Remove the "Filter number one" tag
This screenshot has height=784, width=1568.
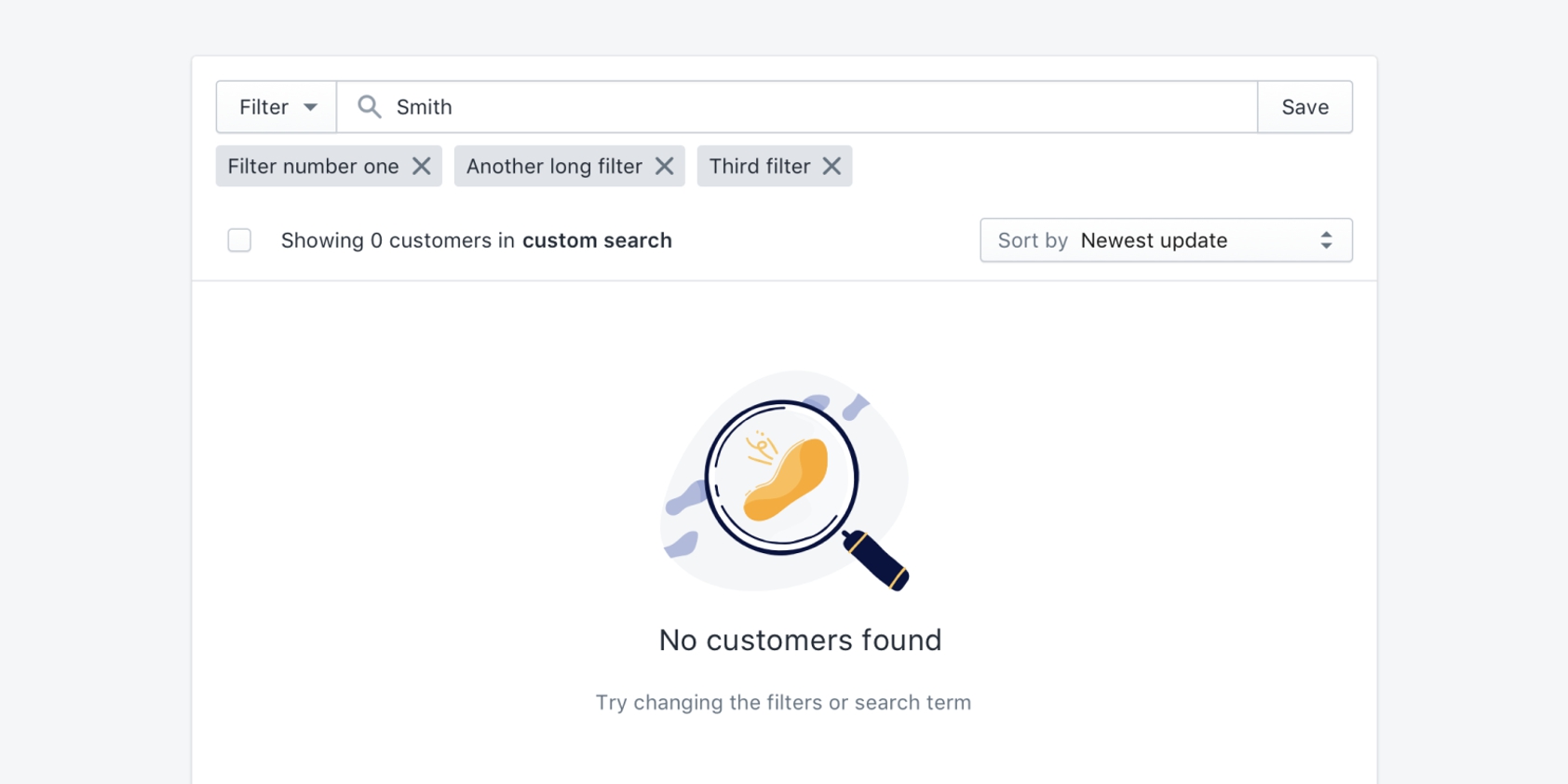click(422, 166)
